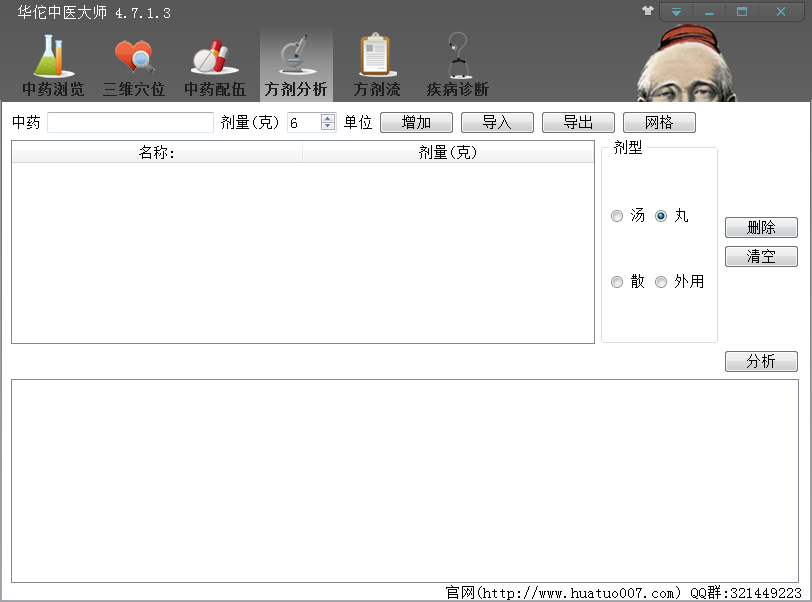Click the analysis result text area
The height and width of the screenshot is (602, 812).
click(405, 481)
